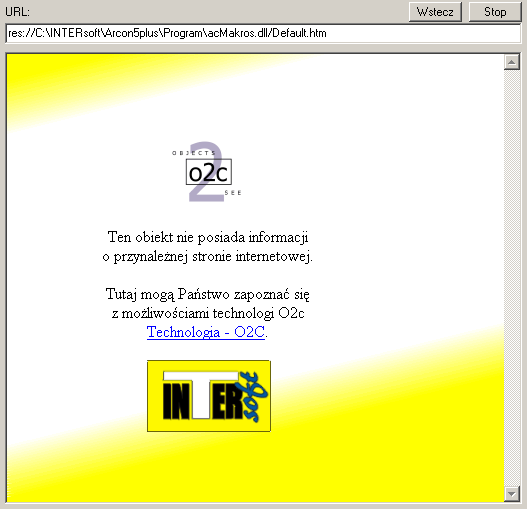527x509 pixels.
Task: Click the OBJECTS caption above logo
Action: pos(194,153)
